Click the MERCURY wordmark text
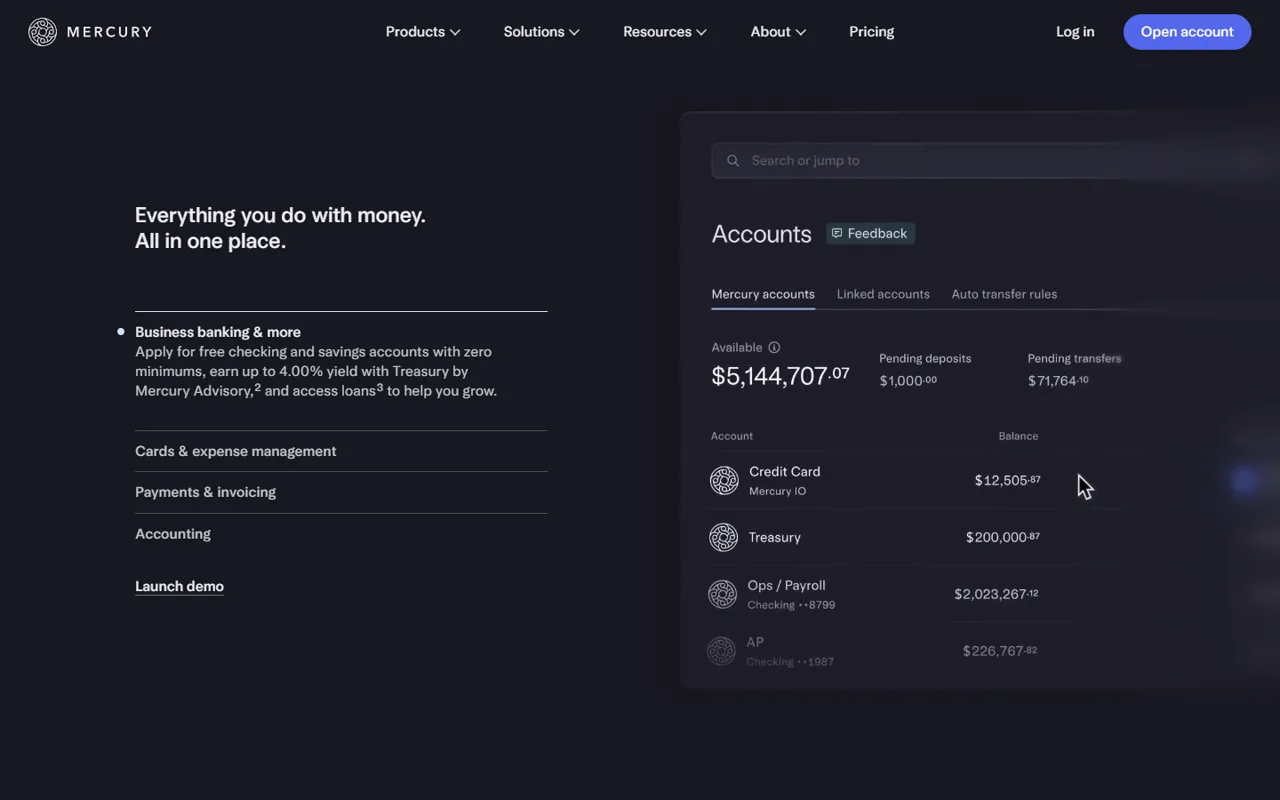This screenshot has height=800, width=1280. (x=110, y=32)
